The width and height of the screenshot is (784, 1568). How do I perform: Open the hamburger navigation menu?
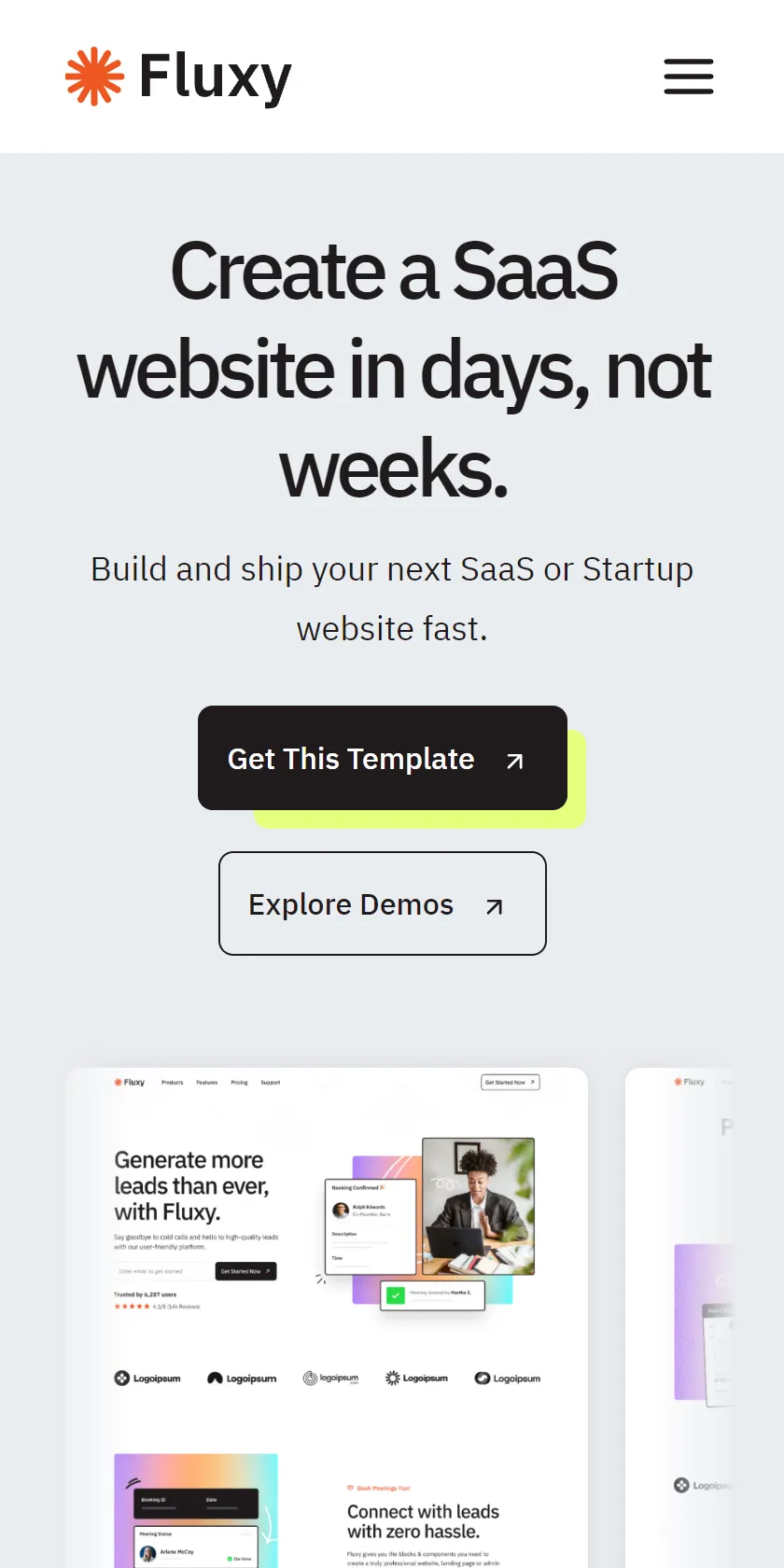[689, 77]
